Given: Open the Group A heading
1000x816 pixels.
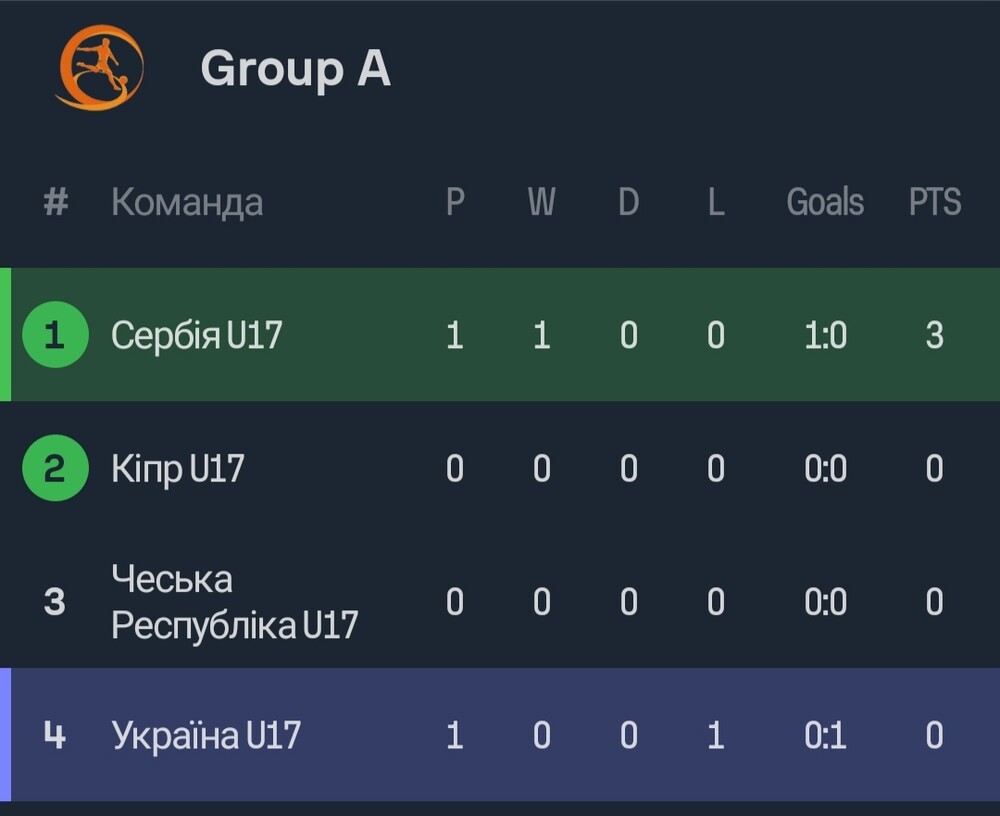Looking at the screenshot, I should tap(295, 68).
